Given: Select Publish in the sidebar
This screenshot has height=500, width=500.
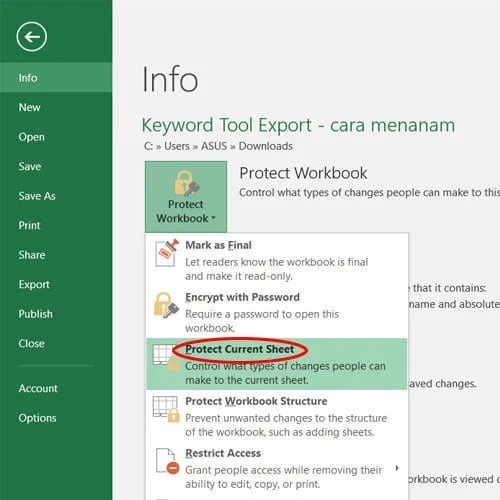Looking at the screenshot, I should (x=56, y=314).
